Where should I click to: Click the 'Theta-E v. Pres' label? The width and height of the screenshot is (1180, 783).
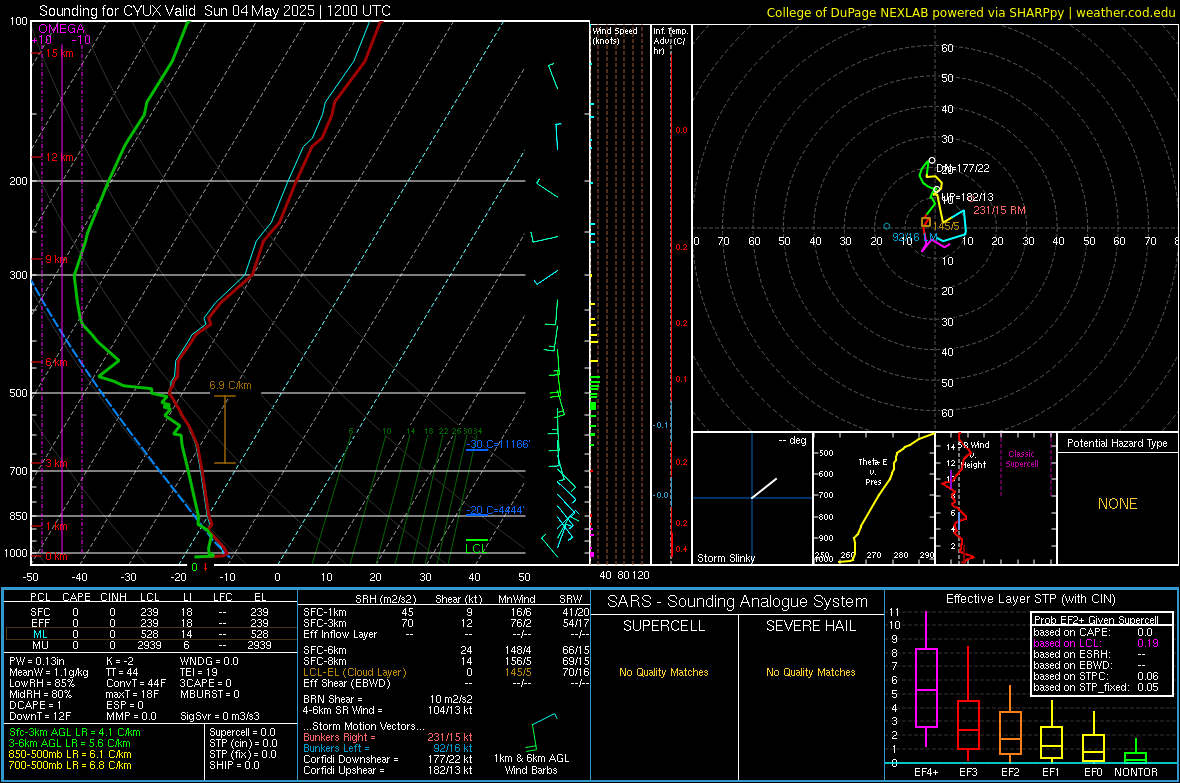[x=872, y=472]
